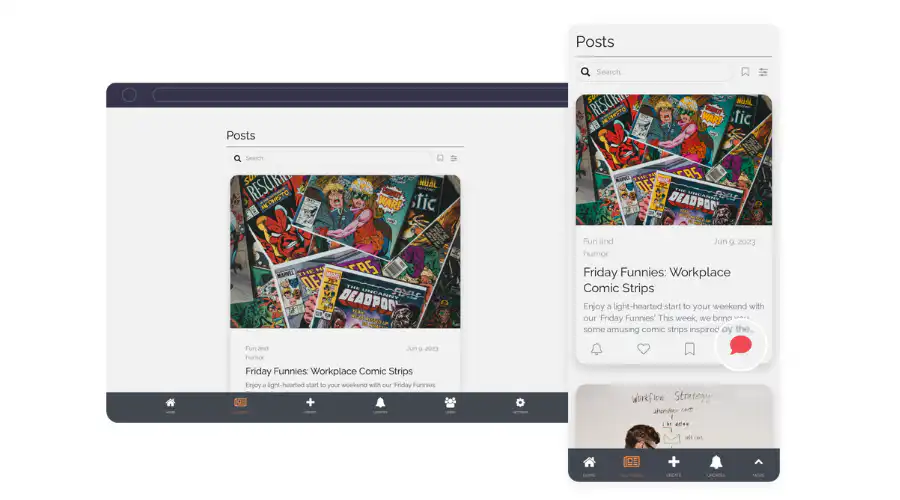Click the 'Jun 9, 2023' date on desktop card

pos(422,348)
